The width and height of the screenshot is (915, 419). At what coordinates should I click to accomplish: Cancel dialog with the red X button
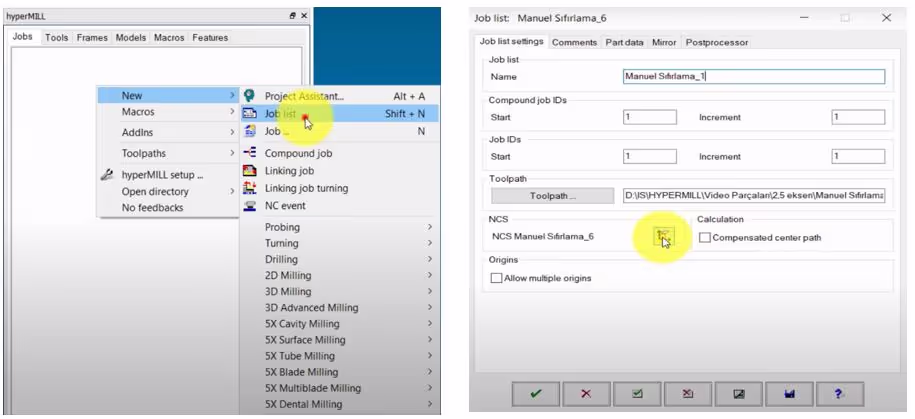[x=586, y=394]
